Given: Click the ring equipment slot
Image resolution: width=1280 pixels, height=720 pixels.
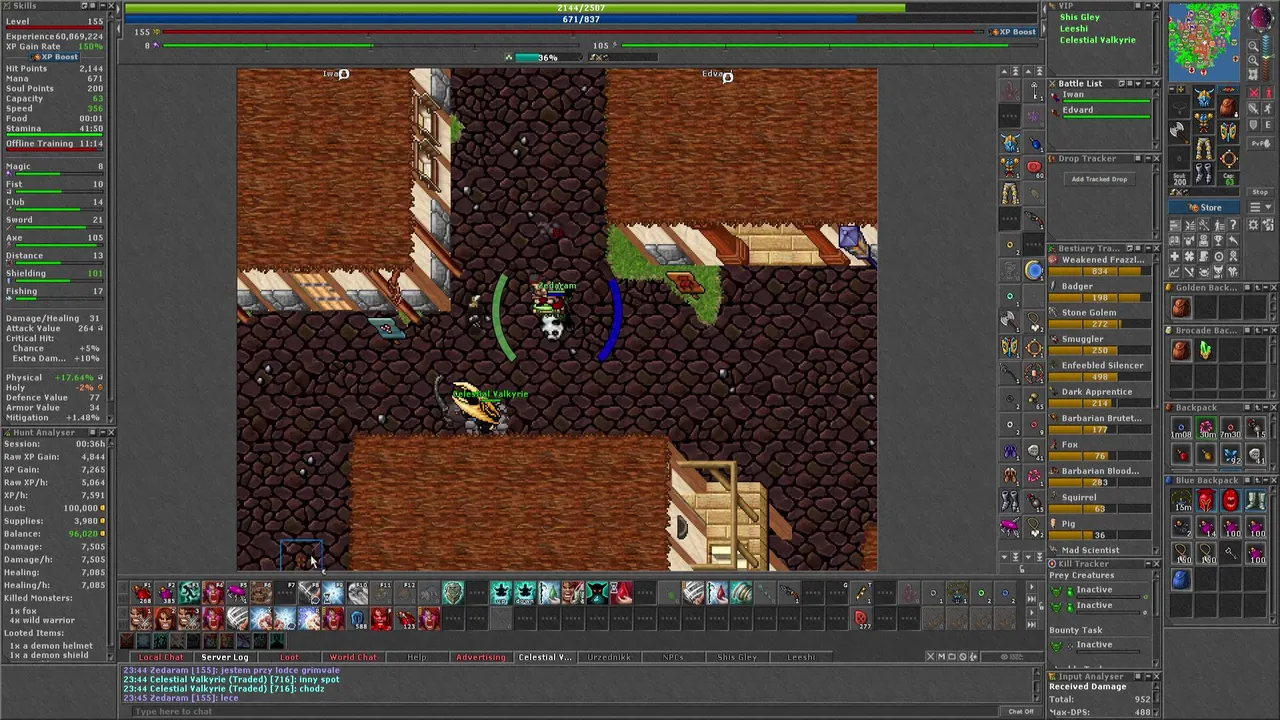Looking at the screenshot, I should [x=1178, y=158].
